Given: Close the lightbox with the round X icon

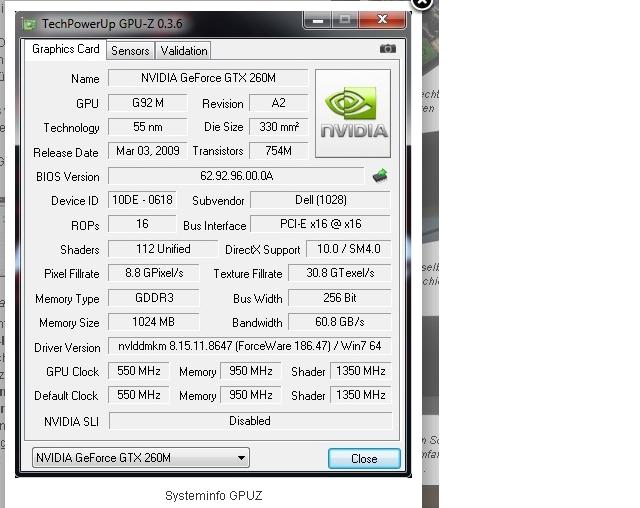Looking at the screenshot, I should (422, 3).
